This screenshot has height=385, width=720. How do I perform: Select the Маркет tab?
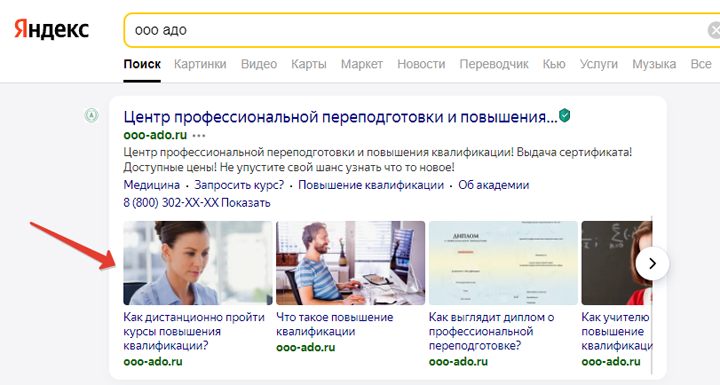[x=362, y=64]
